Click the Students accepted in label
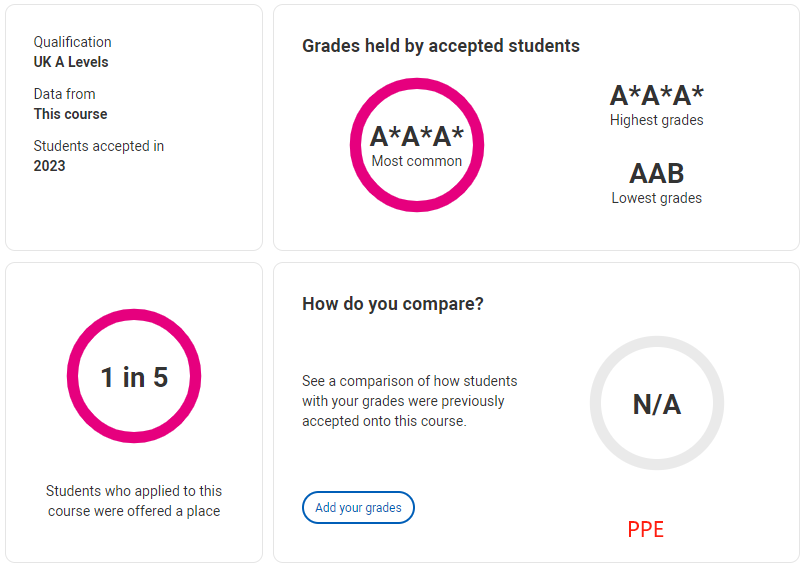The width and height of the screenshot is (803, 573). pyautogui.click(x=99, y=146)
